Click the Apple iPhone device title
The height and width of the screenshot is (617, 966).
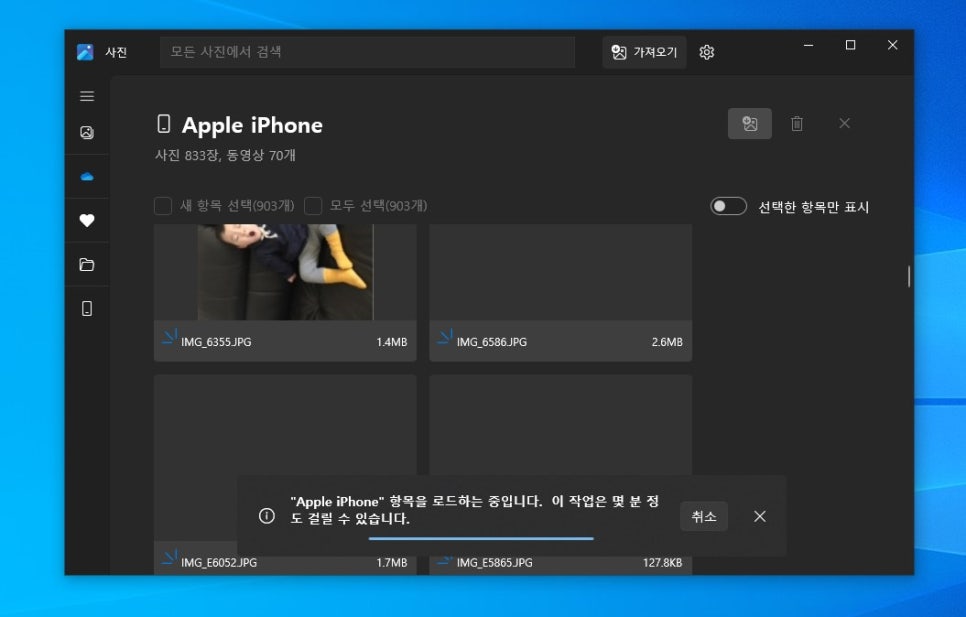pos(252,126)
